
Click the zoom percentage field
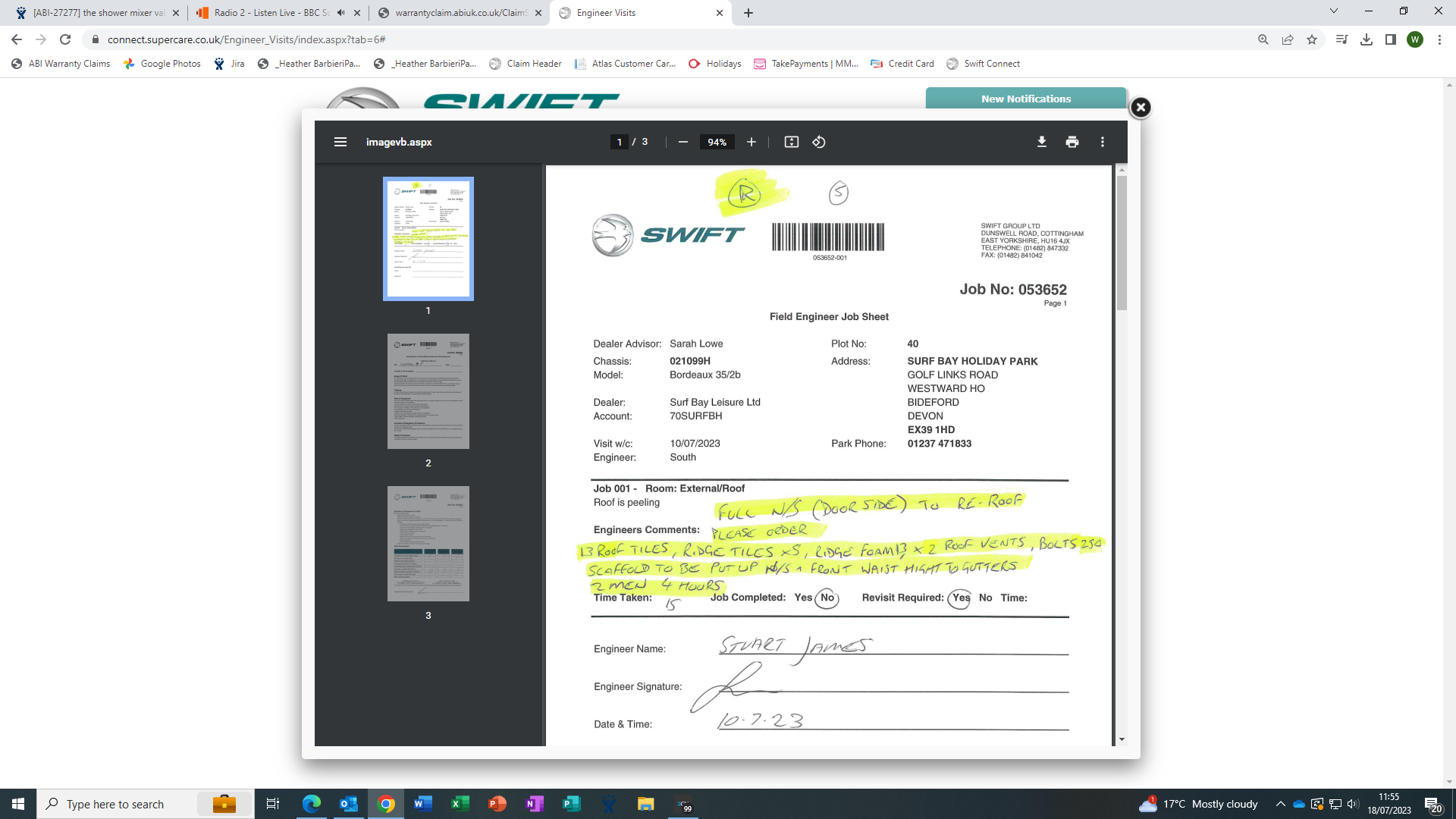[x=717, y=142]
